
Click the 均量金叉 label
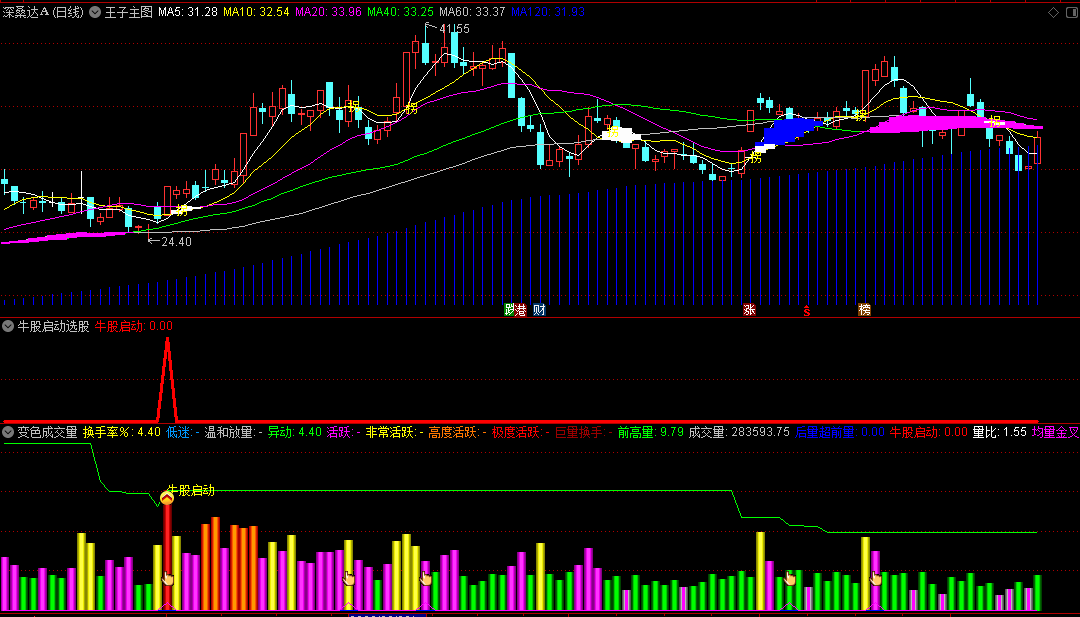click(x=1056, y=432)
